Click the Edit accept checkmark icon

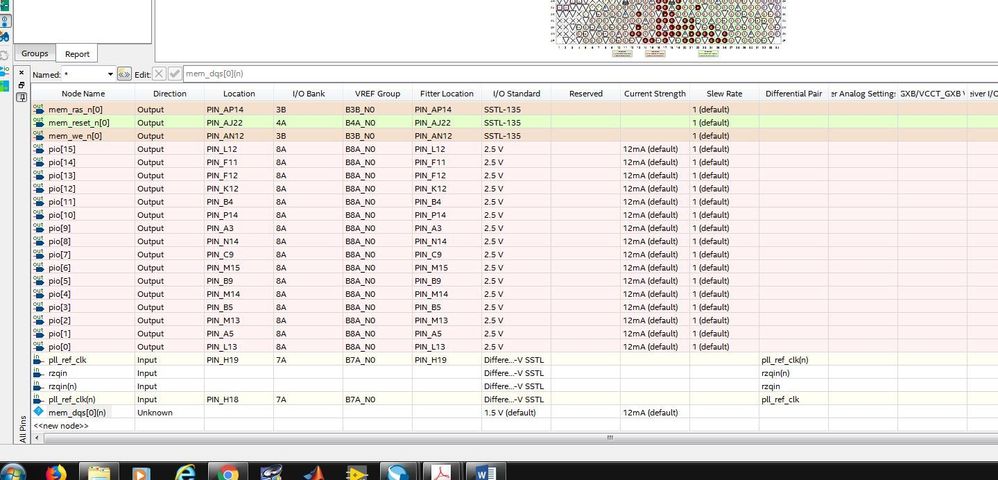tap(174, 74)
